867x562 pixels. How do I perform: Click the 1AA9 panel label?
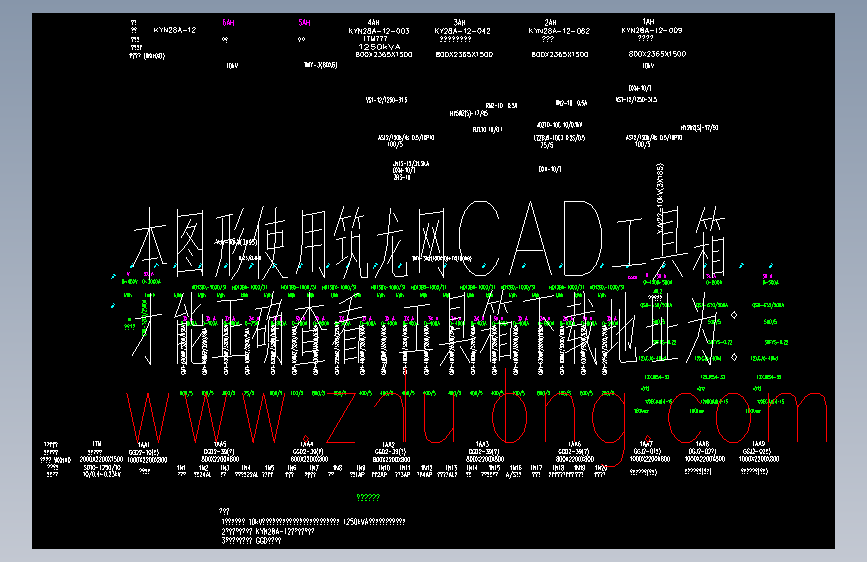point(759,444)
